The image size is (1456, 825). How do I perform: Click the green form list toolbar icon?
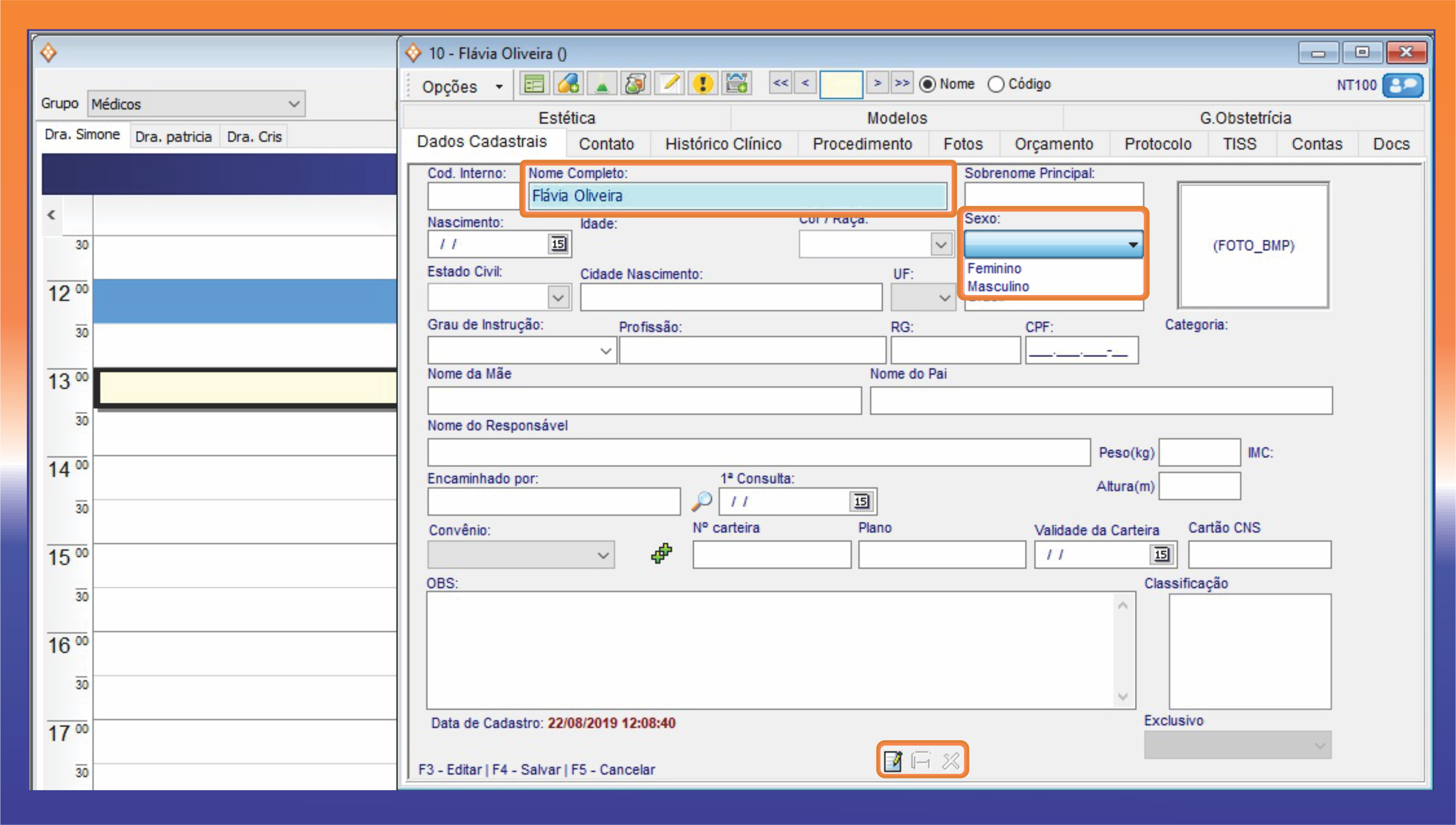[x=534, y=84]
